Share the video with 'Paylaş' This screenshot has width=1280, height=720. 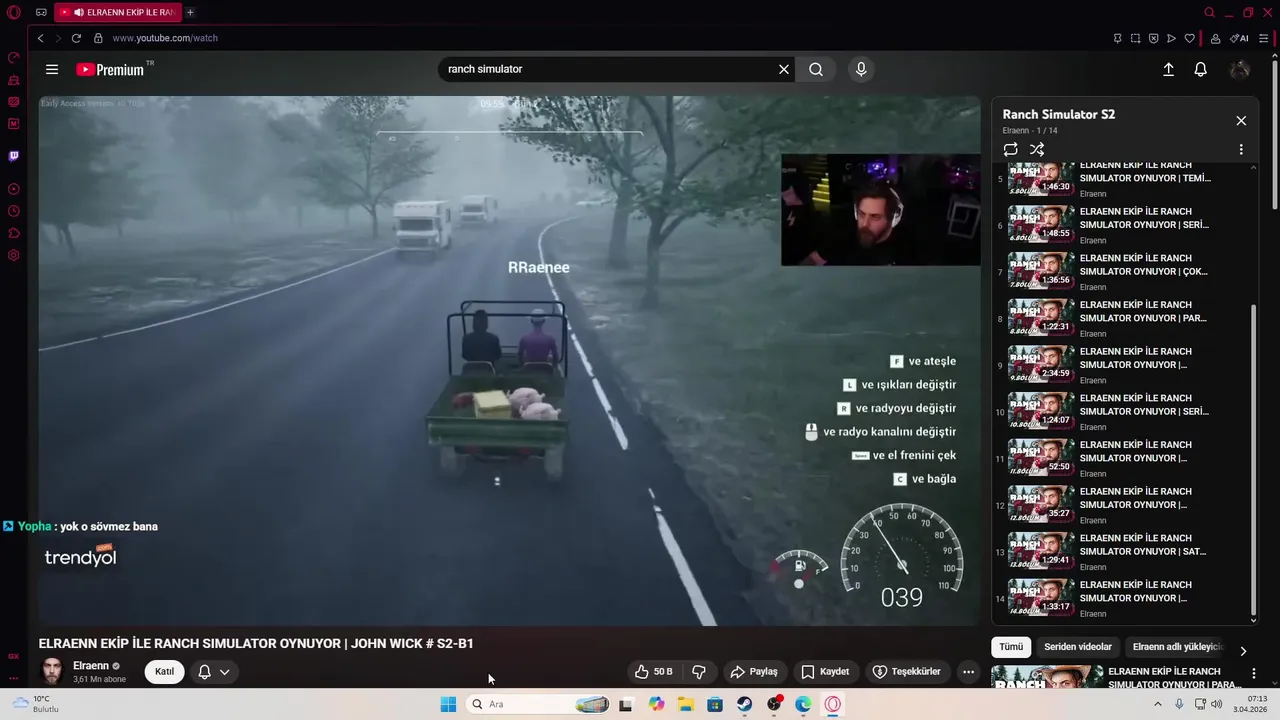(754, 672)
